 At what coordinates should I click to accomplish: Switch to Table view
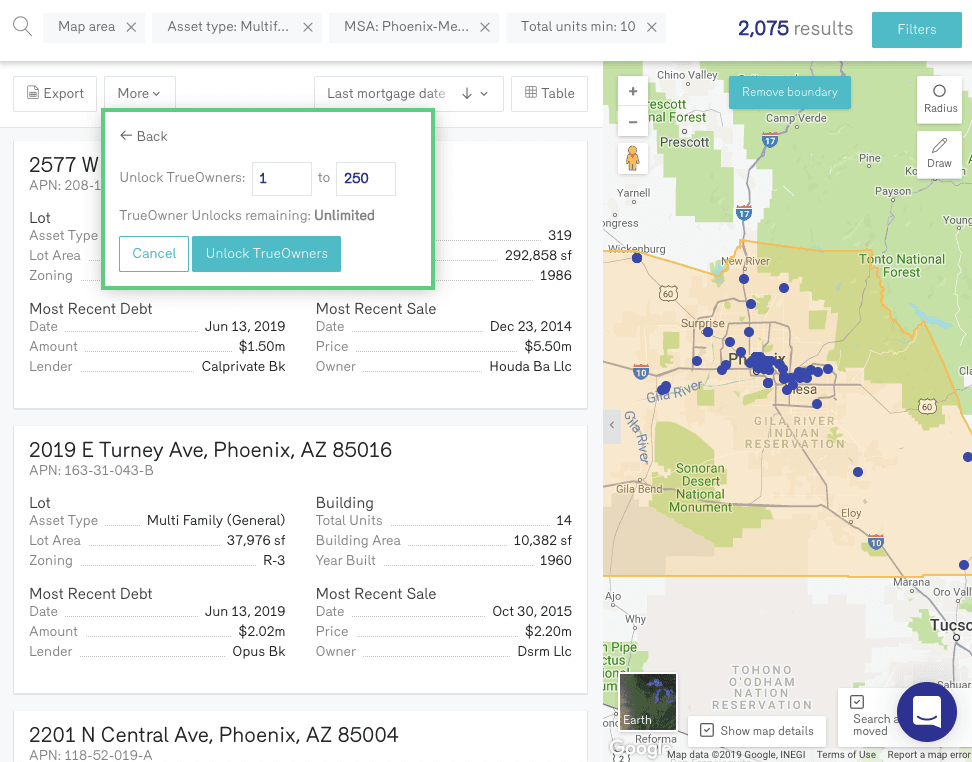pos(549,94)
